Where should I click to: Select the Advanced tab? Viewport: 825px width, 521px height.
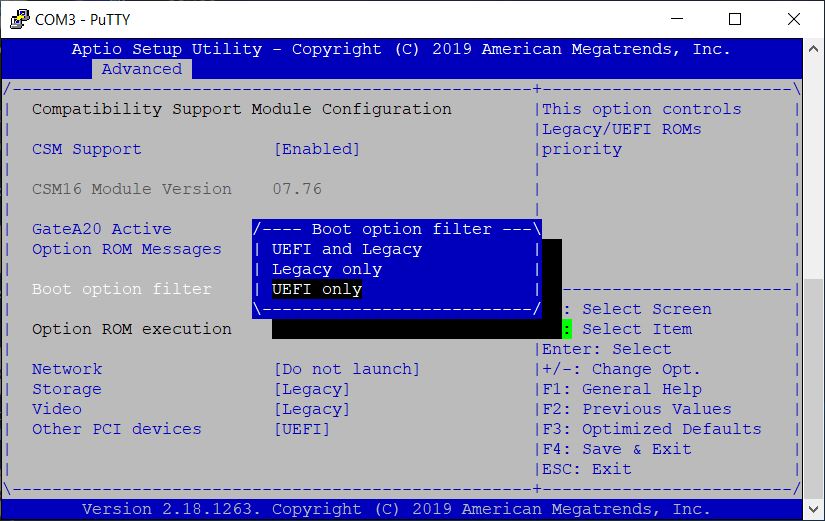point(142,69)
